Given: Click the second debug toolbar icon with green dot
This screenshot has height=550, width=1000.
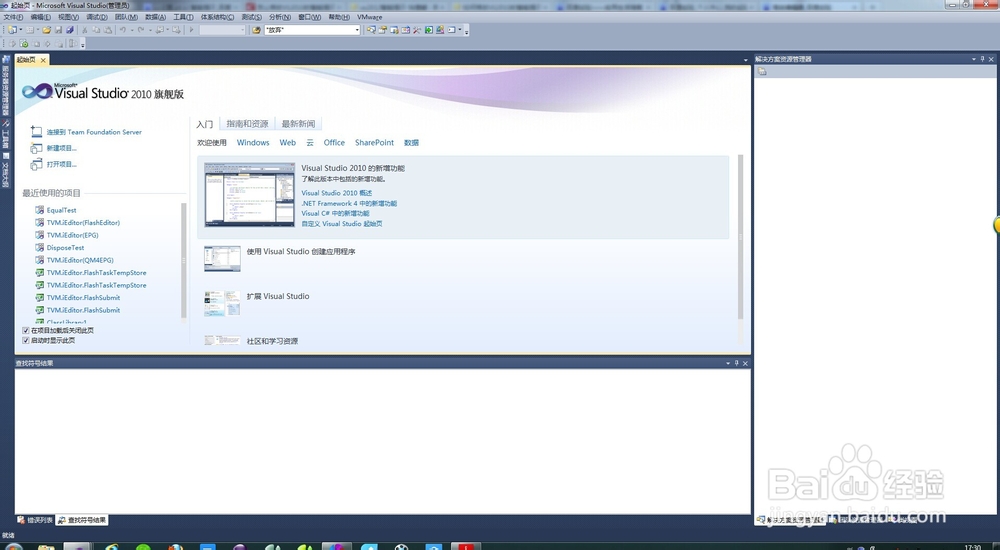Looking at the screenshot, I should [x=24, y=43].
